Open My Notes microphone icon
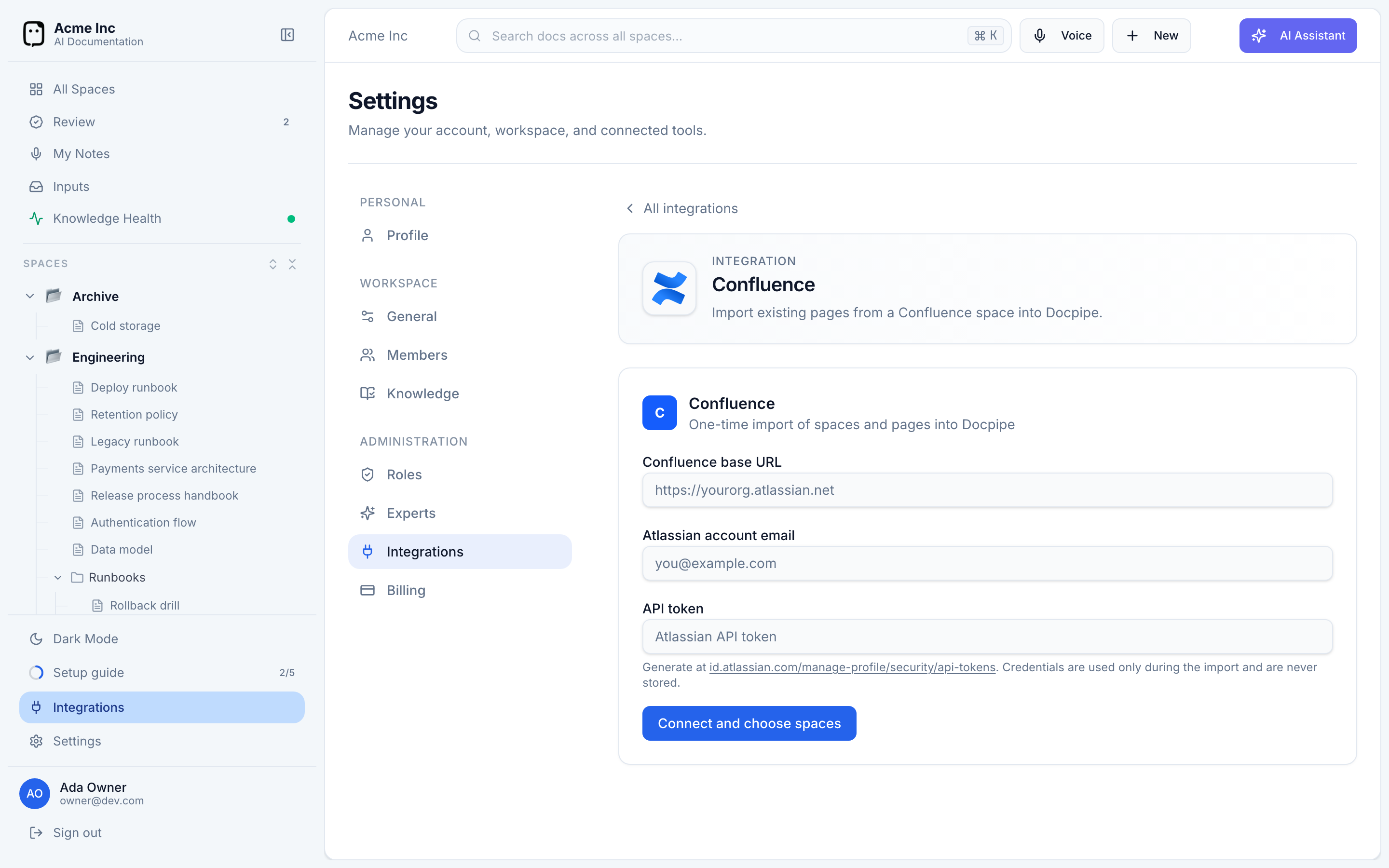The height and width of the screenshot is (868, 1389). [36, 154]
